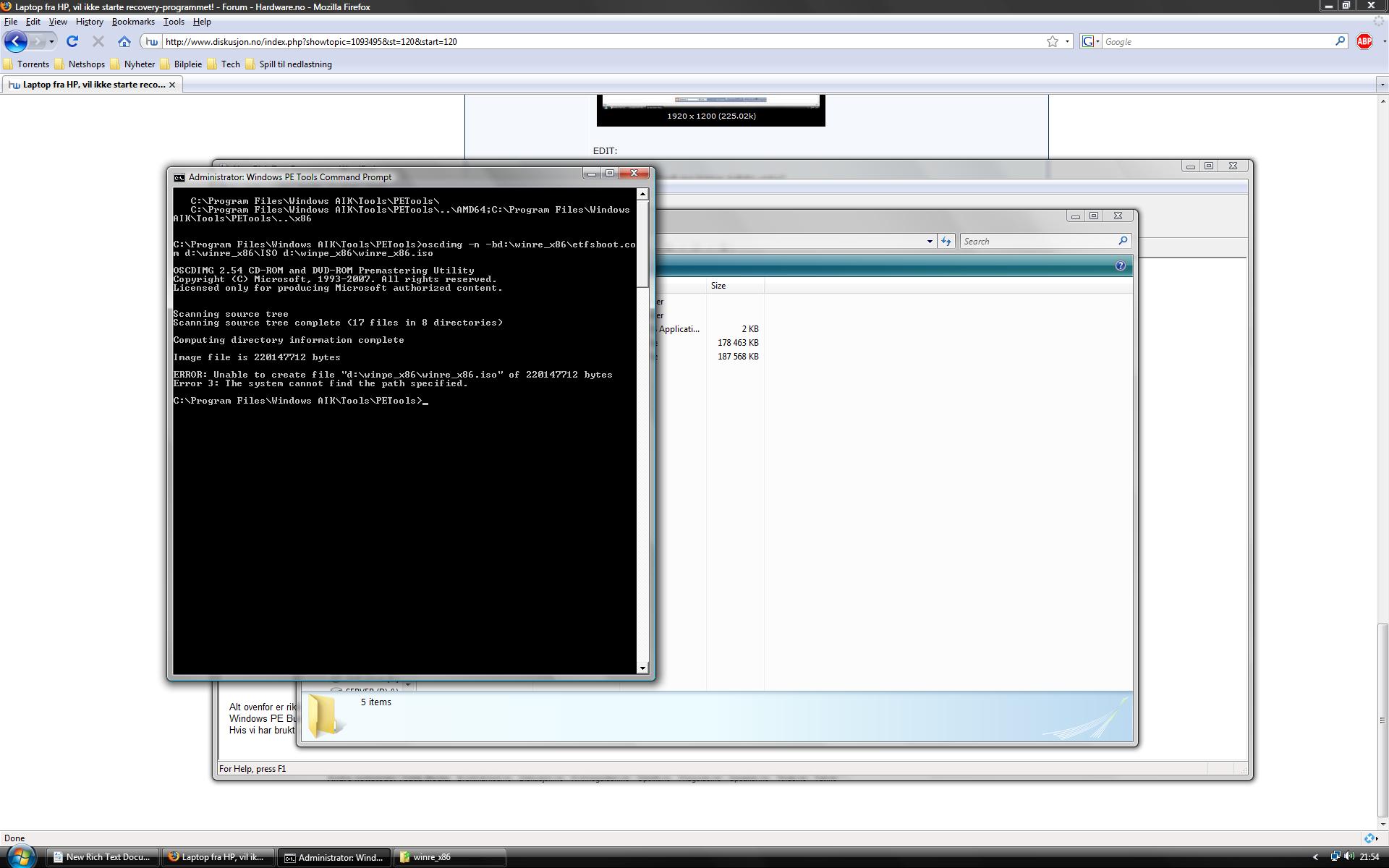Viewport: 1389px width, 868px height.
Task: Reload the current page
Action: point(72,41)
